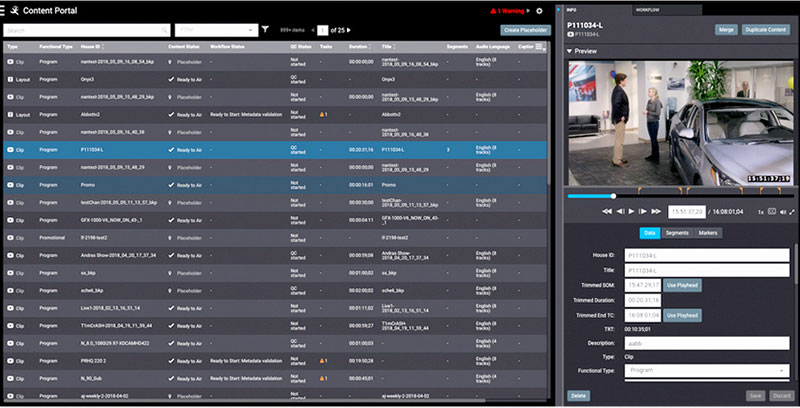
Task: Step back one frame in preview
Action: pyautogui.click(x=620, y=212)
